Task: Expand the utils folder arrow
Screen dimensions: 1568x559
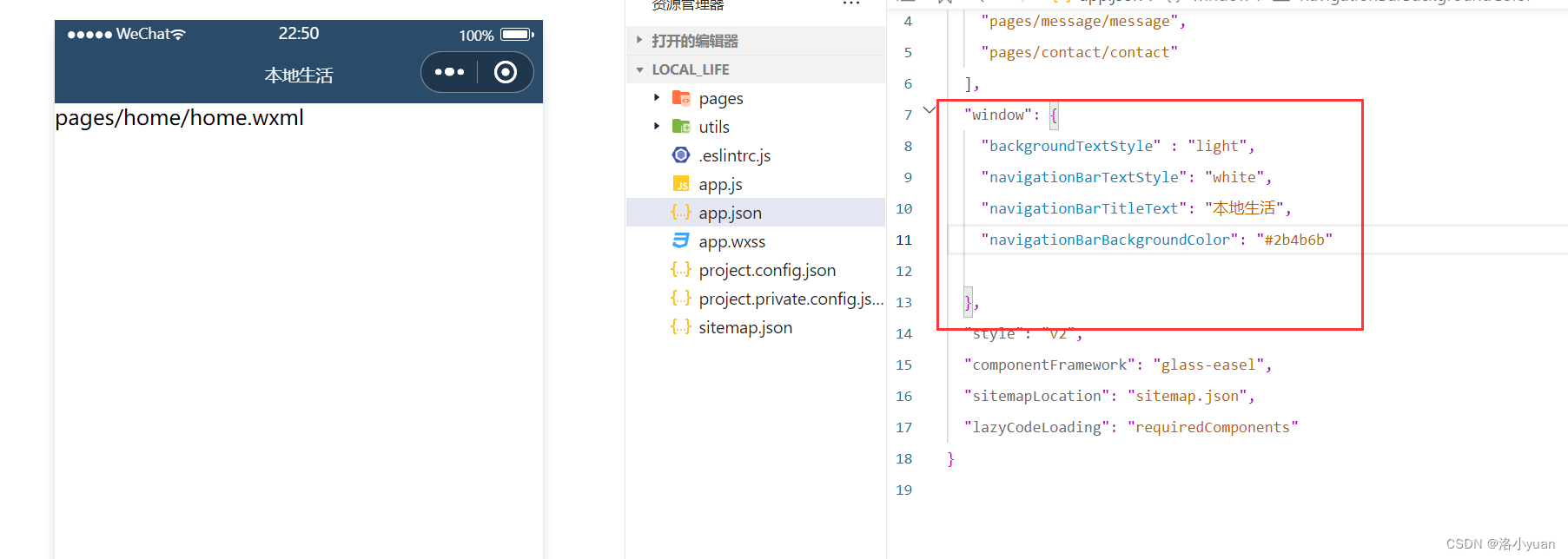Action: coord(657,127)
